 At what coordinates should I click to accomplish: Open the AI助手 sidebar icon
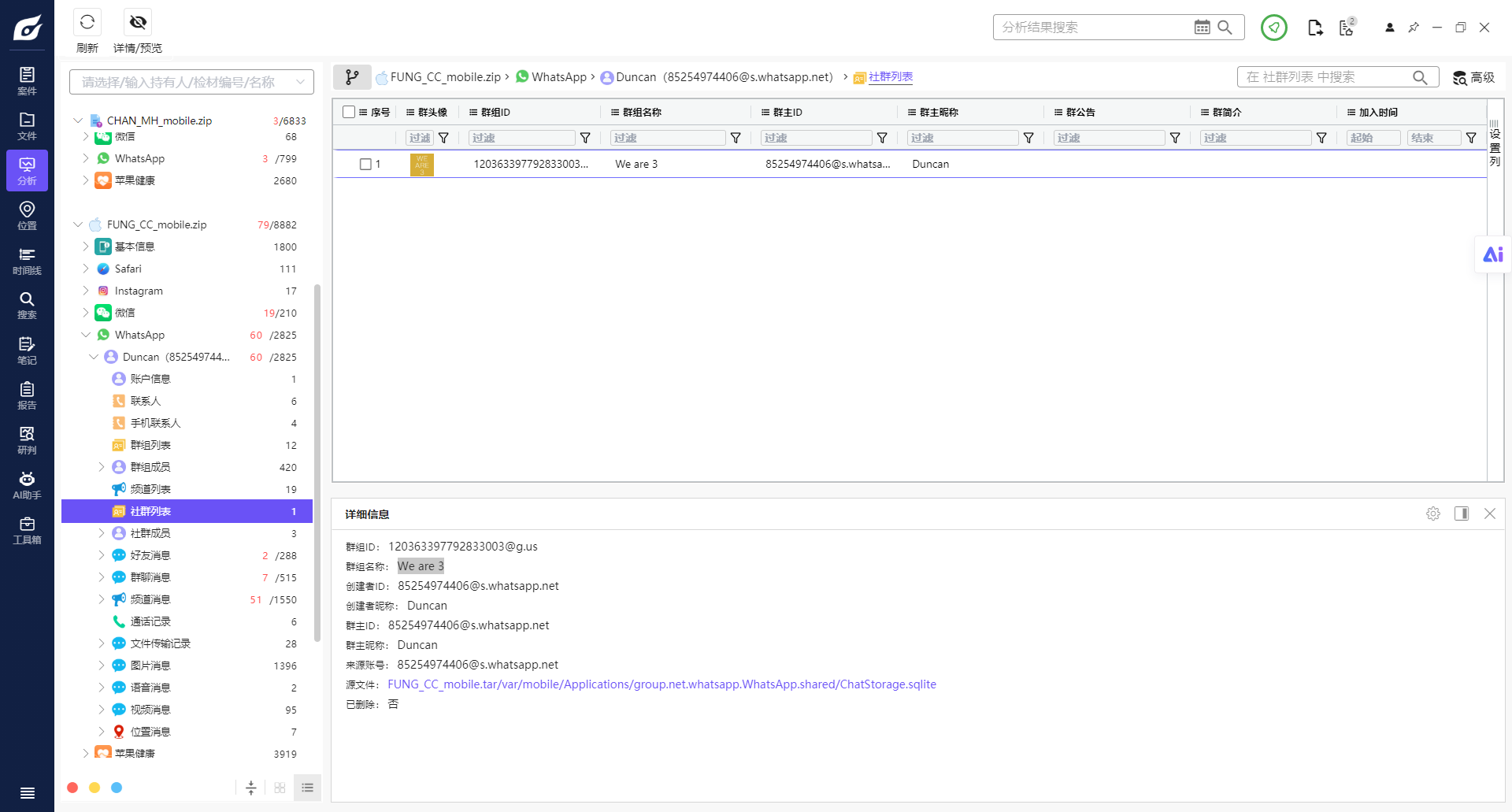(x=27, y=484)
